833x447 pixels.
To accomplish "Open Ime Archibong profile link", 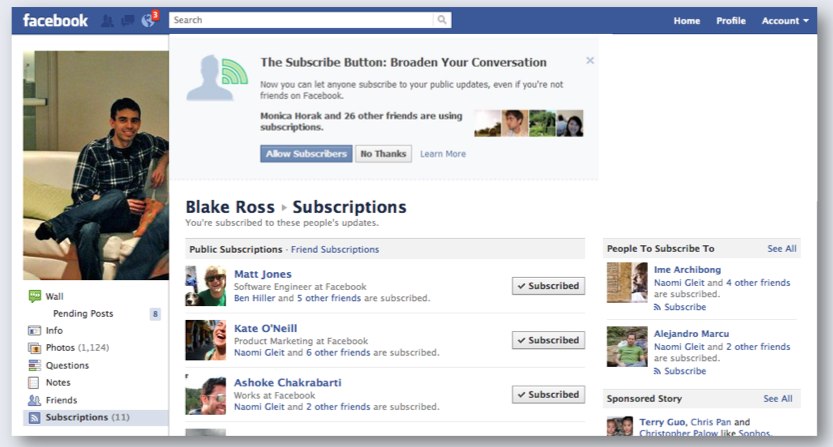I will 687,269.
